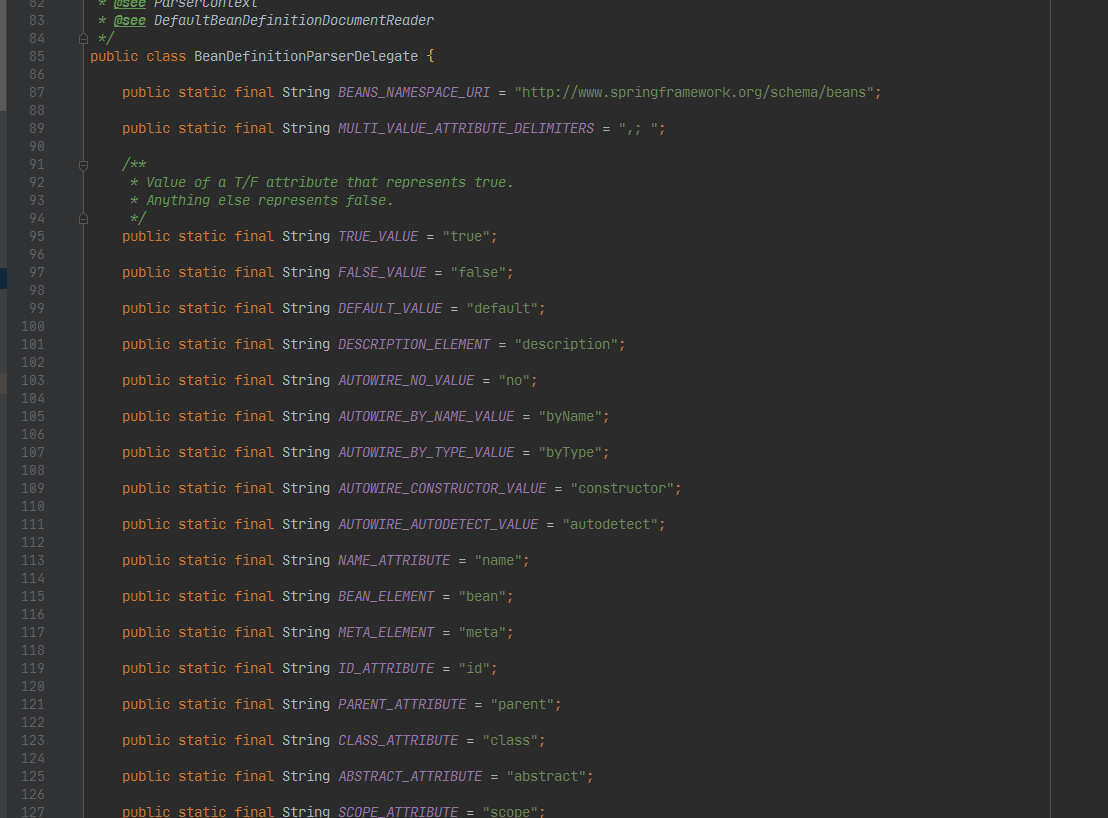The height and width of the screenshot is (818, 1108).
Task: Click the comment "Anything else represents false."
Action: (x=269, y=201)
